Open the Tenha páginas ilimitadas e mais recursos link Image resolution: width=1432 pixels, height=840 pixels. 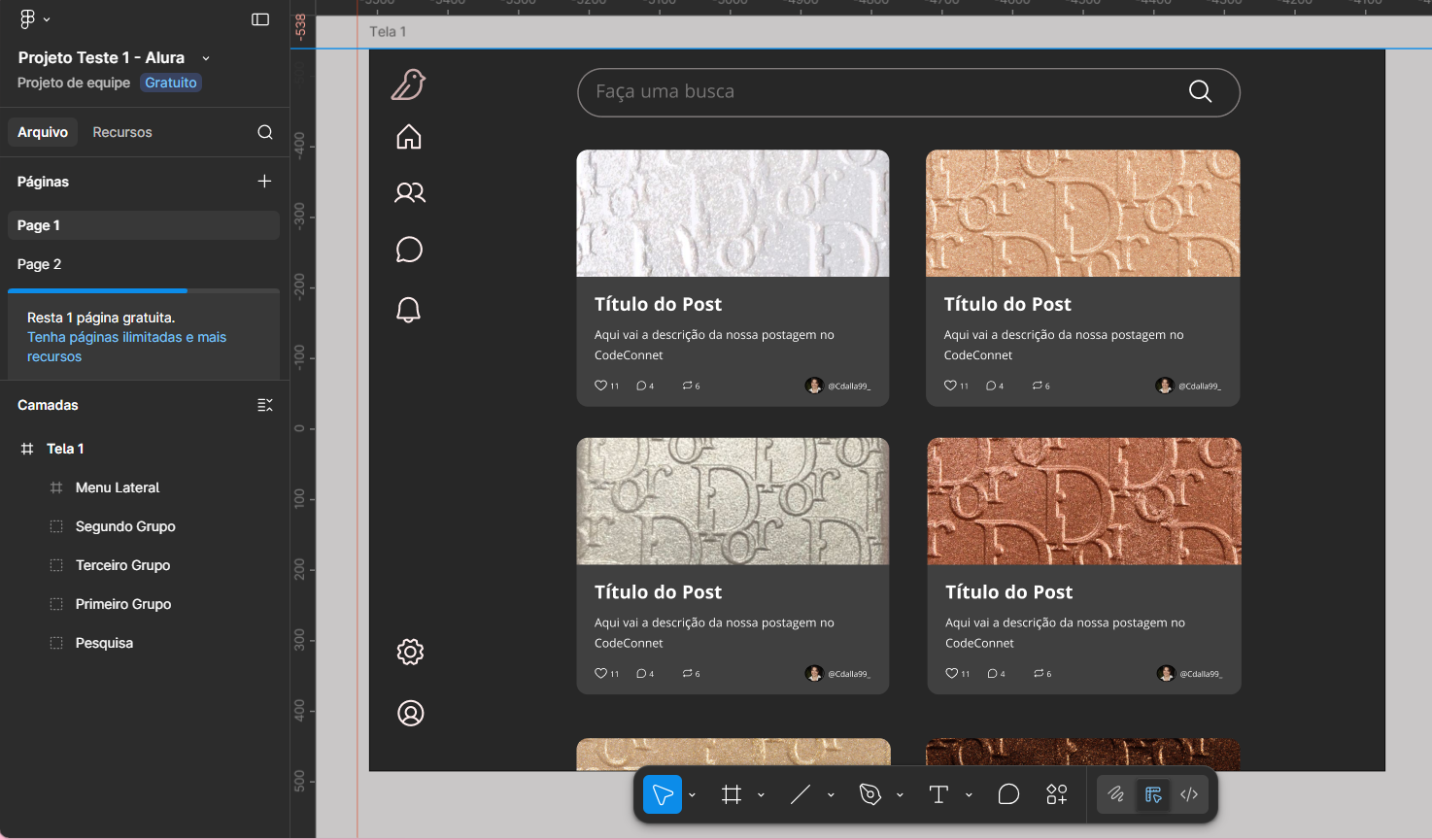[126, 347]
